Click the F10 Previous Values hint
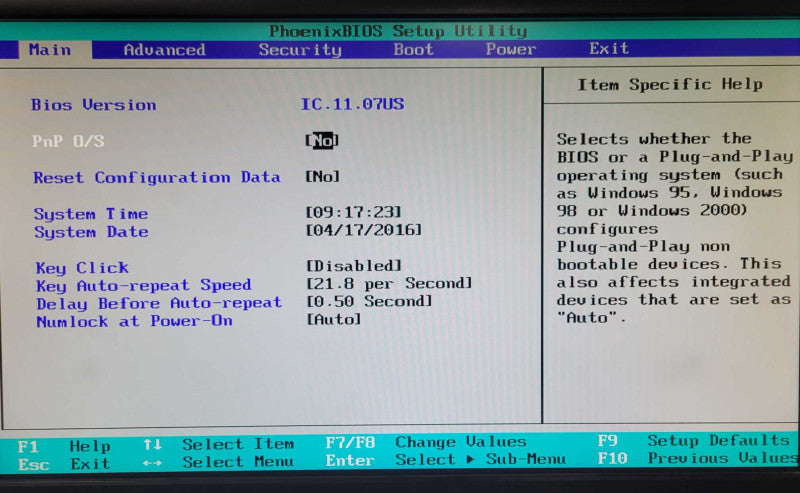The width and height of the screenshot is (800, 493). (x=697, y=458)
